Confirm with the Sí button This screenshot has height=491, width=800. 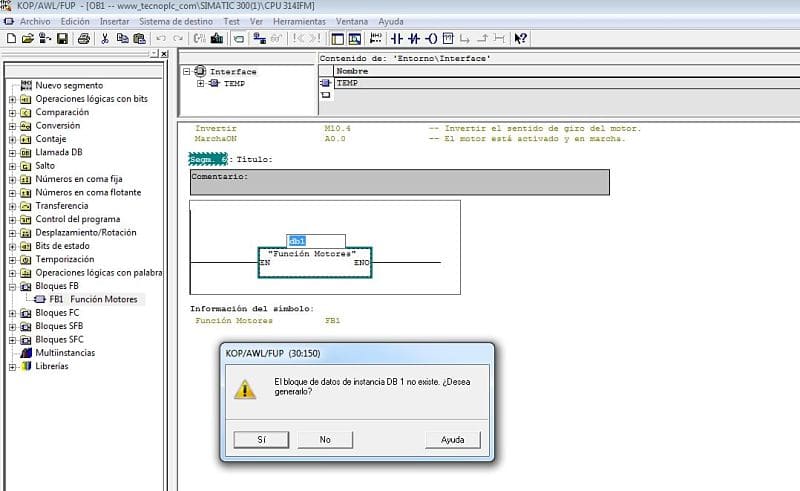click(261, 439)
